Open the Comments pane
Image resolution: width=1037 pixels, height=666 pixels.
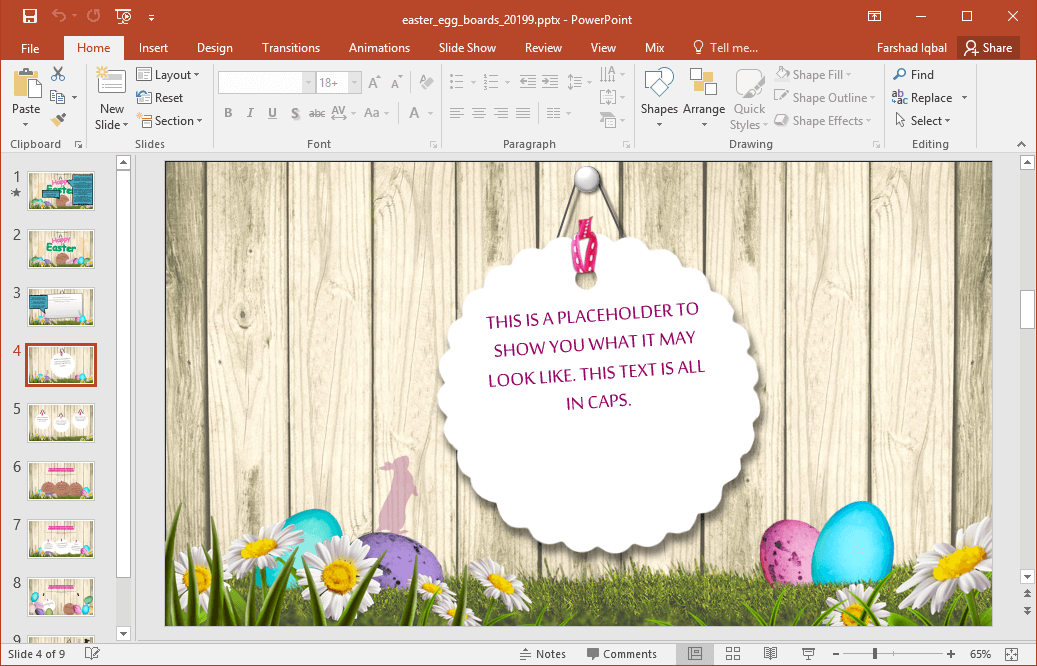pyautogui.click(x=620, y=654)
